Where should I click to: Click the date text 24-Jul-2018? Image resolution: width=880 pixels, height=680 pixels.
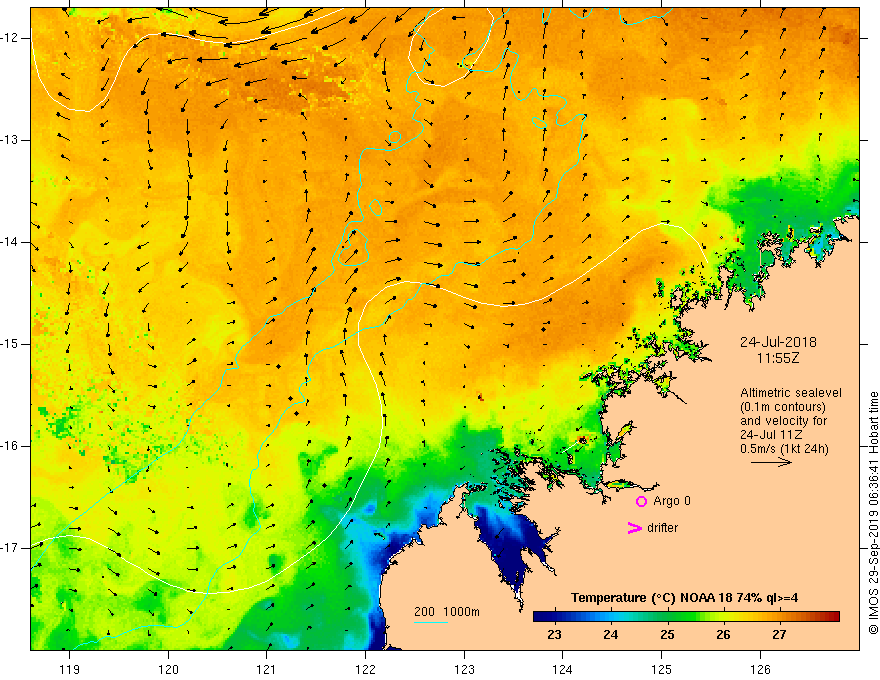[778, 342]
